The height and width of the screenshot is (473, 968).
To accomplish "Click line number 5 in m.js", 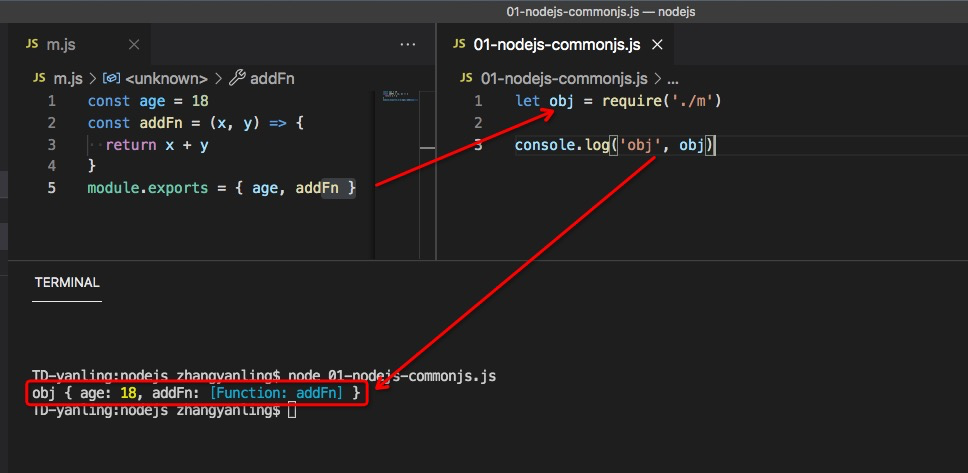I will (51, 188).
